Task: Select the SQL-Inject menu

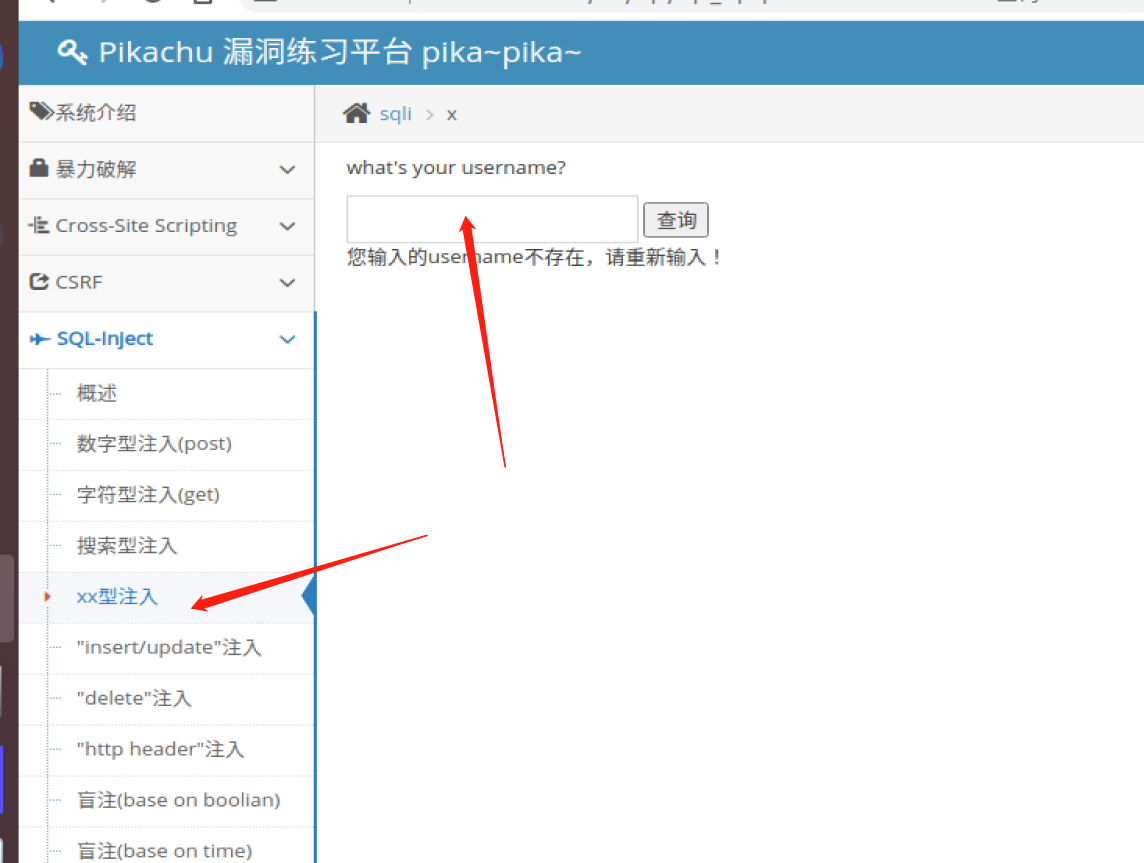Action: [x=166, y=339]
